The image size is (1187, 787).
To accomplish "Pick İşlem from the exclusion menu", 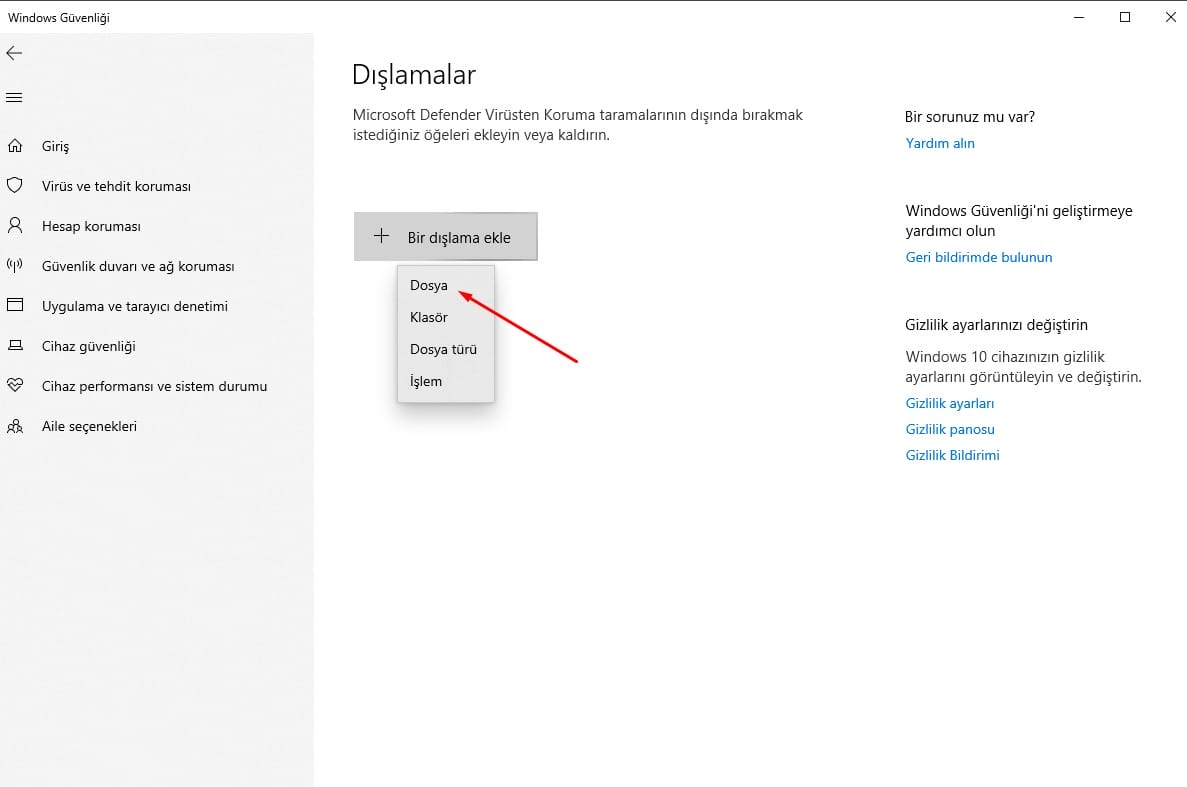I will click(x=426, y=381).
